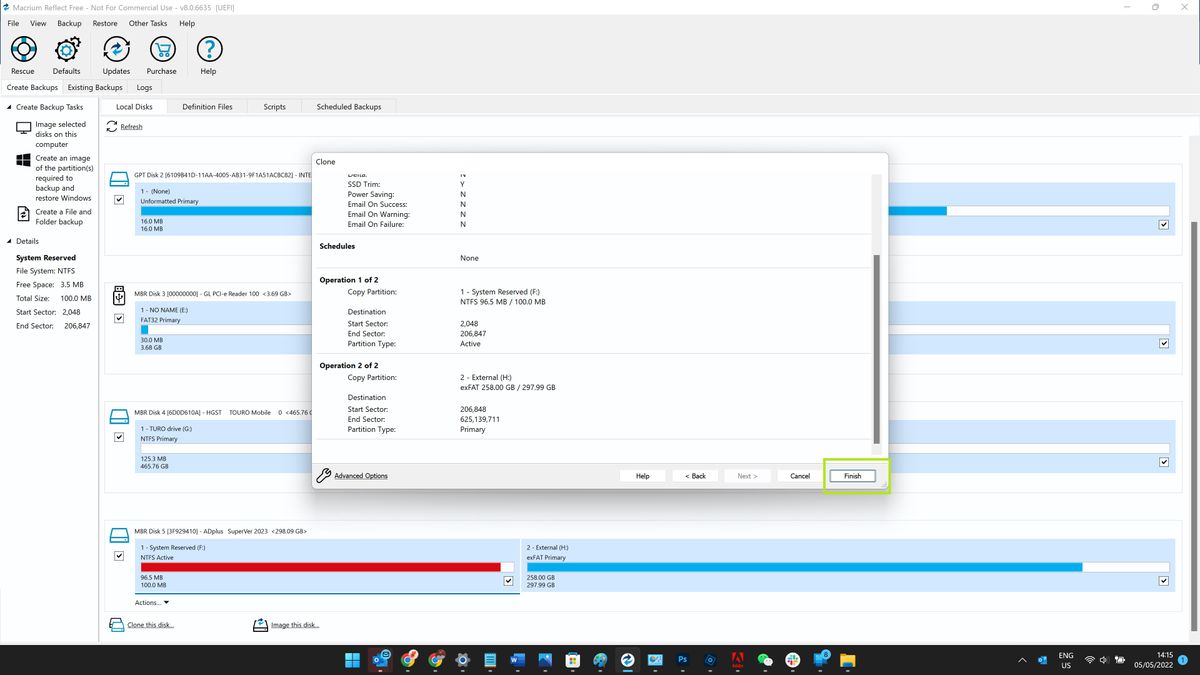The height and width of the screenshot is (675, 1200).
Task: Toggle the MBR Disk 5 checkbox
Action: pyautogui.click(x=119, y=555)
